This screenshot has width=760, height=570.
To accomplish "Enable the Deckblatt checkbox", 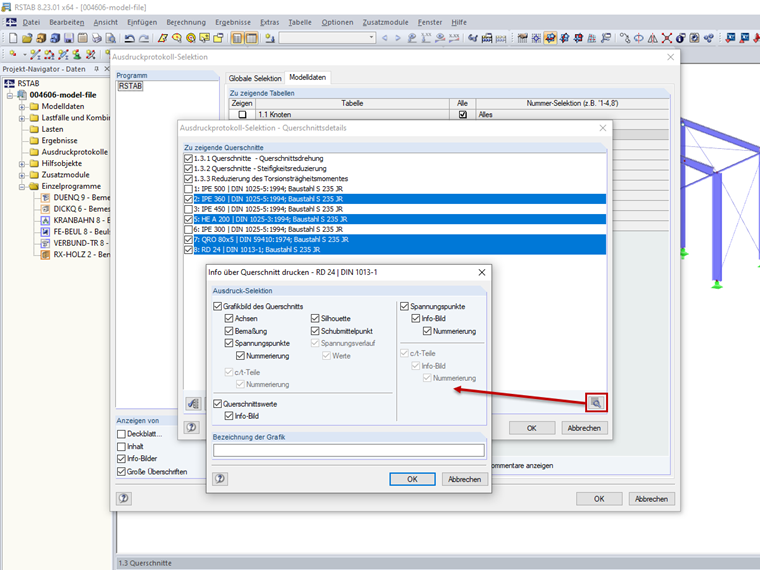I will [x=121, y=434].
